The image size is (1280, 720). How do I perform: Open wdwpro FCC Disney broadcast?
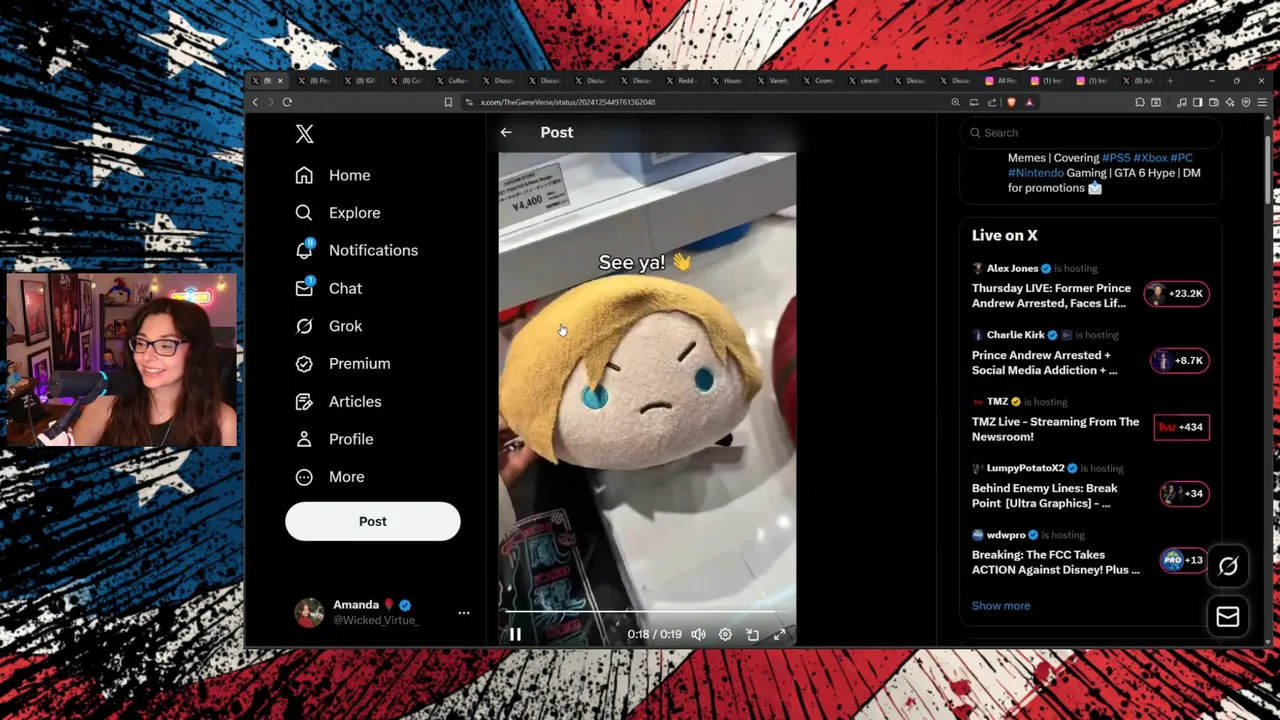(x=1055, y=562)
